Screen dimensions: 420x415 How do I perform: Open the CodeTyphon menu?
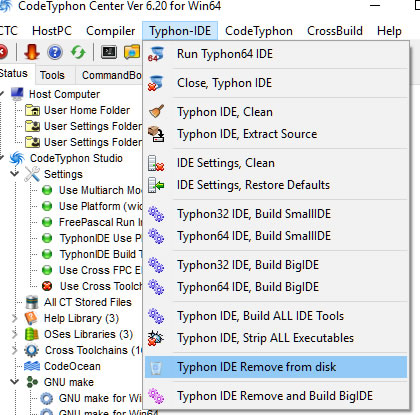pos(259,31)
